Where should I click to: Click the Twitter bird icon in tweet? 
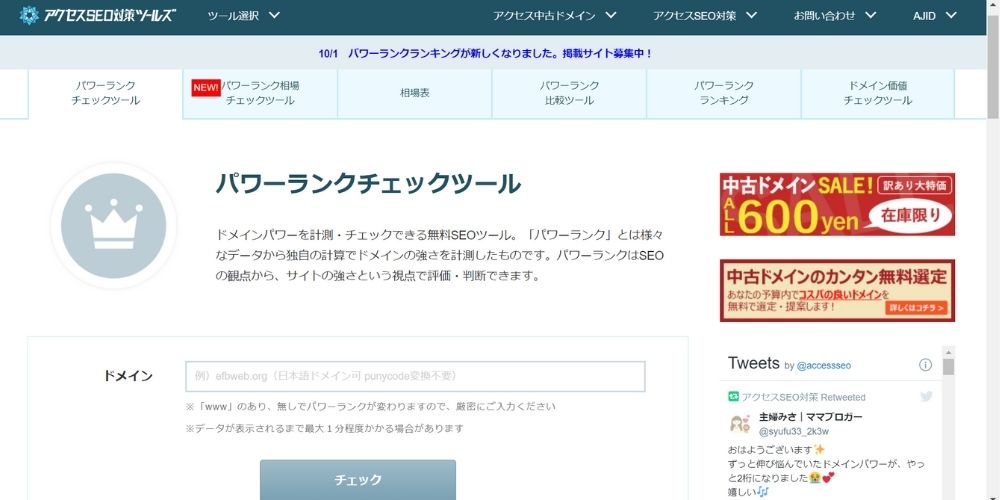coord(926,397)
